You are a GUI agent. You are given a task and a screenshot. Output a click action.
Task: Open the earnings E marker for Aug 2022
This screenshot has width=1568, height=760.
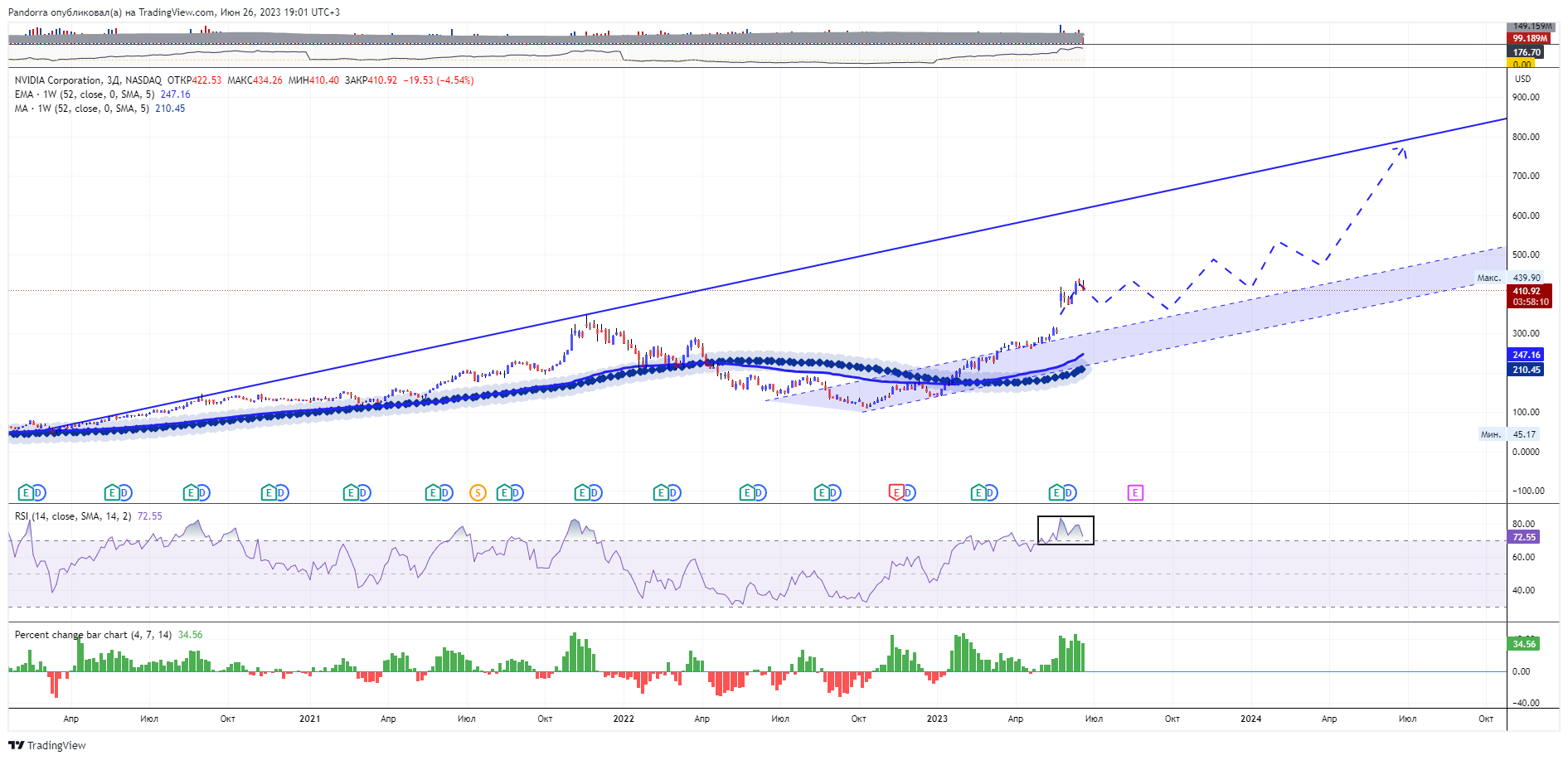tap(821, 493)
